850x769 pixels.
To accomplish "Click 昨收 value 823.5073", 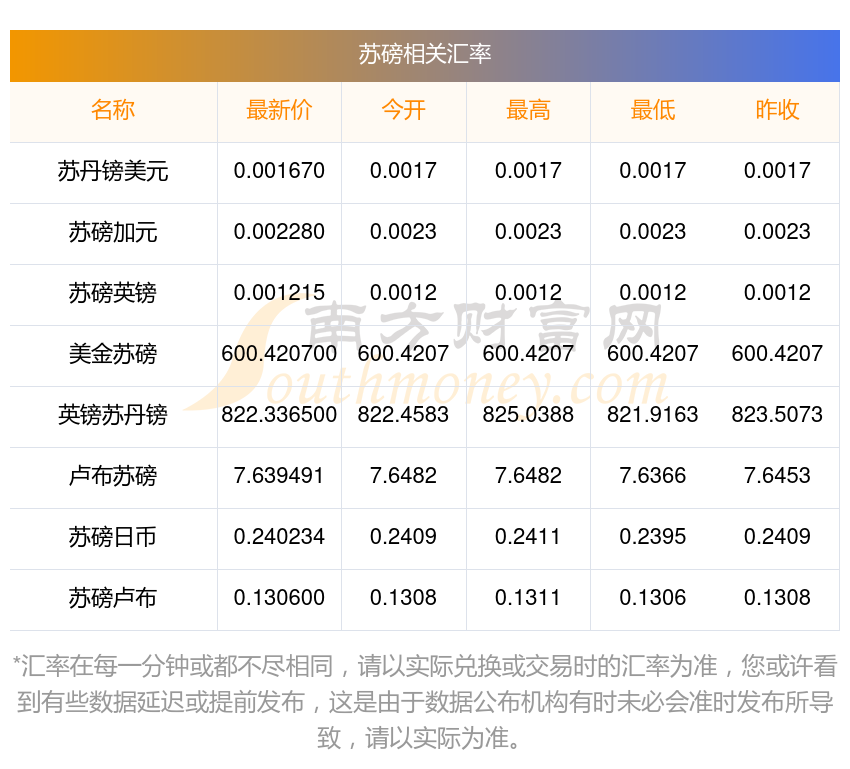I will pos(777,415).
